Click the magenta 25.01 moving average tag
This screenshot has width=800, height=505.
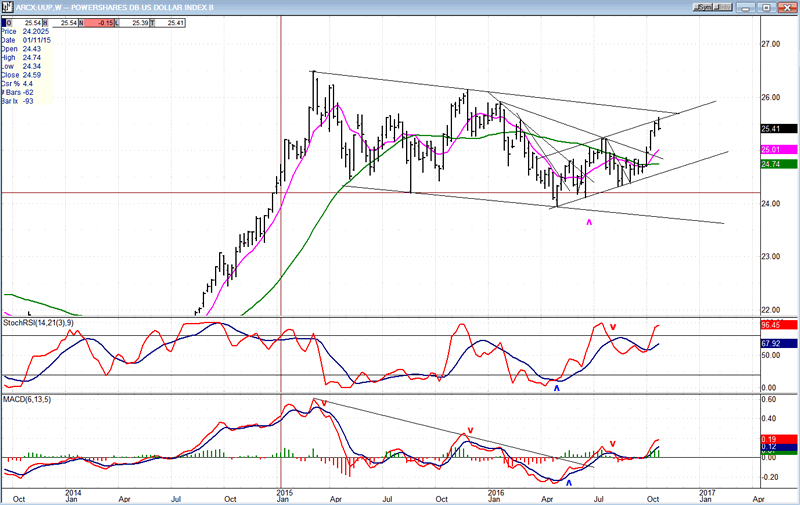pyautogui.click(x=777, y=150)
